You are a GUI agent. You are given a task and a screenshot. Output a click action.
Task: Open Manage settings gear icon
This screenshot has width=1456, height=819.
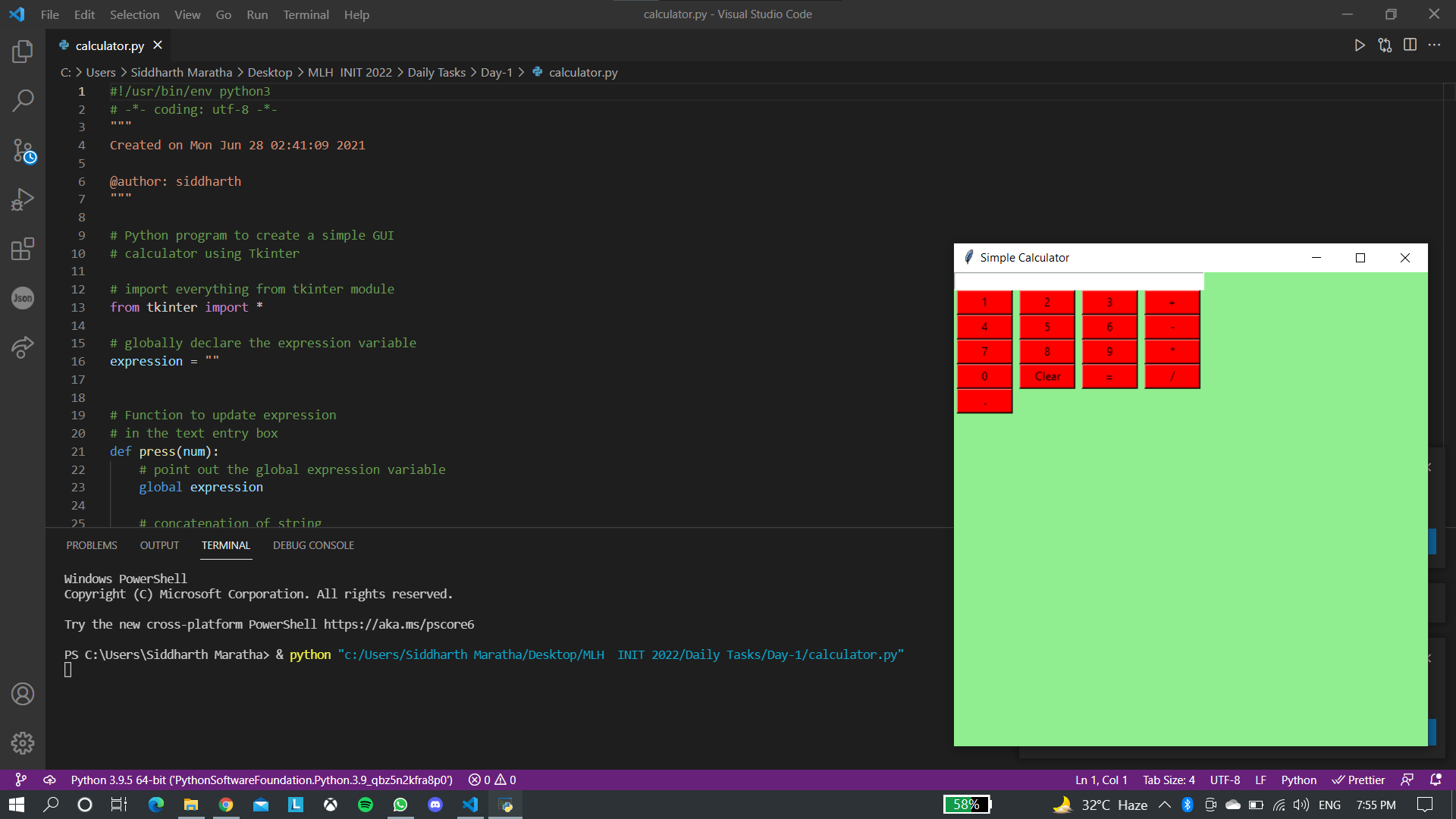pos(23,743)
